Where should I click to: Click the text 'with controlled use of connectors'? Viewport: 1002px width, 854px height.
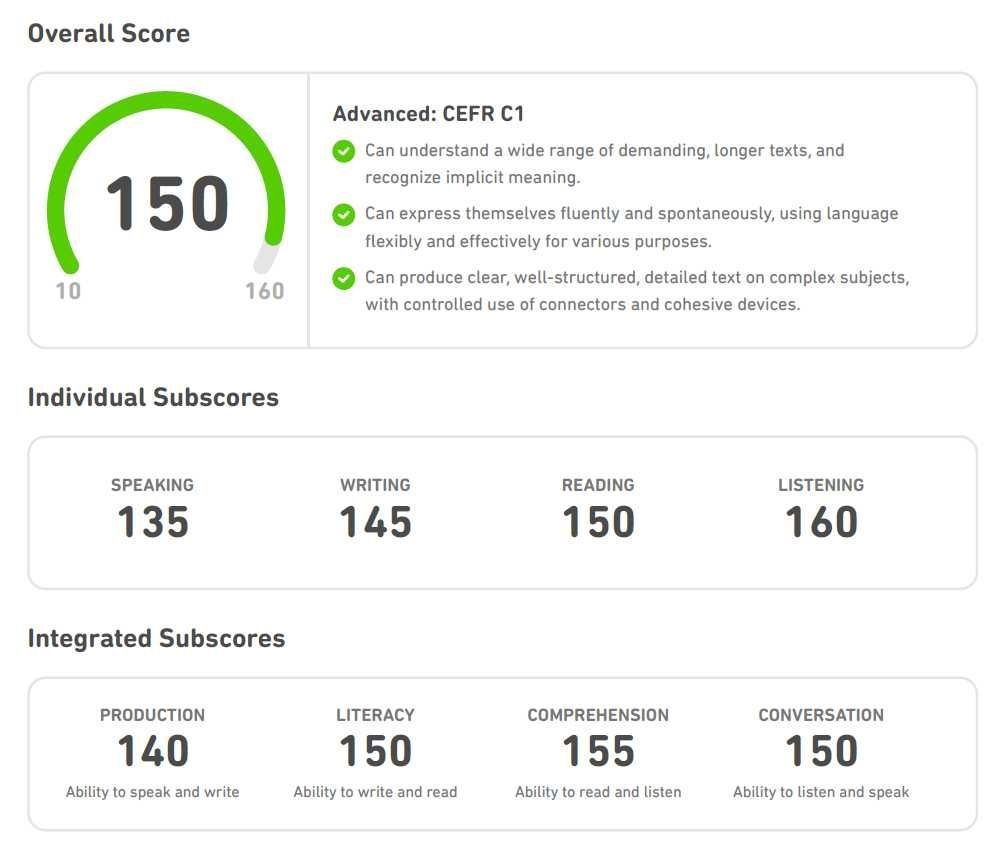[x=497, y=305]
